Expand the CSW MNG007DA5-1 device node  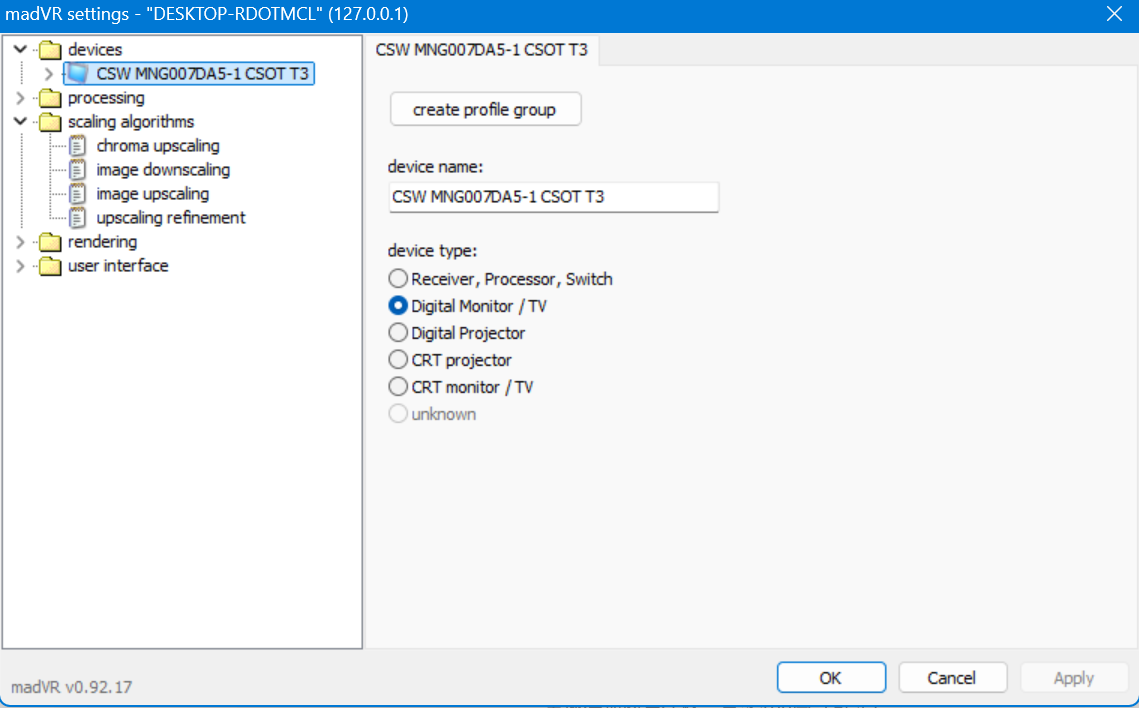tap(49, 74)
